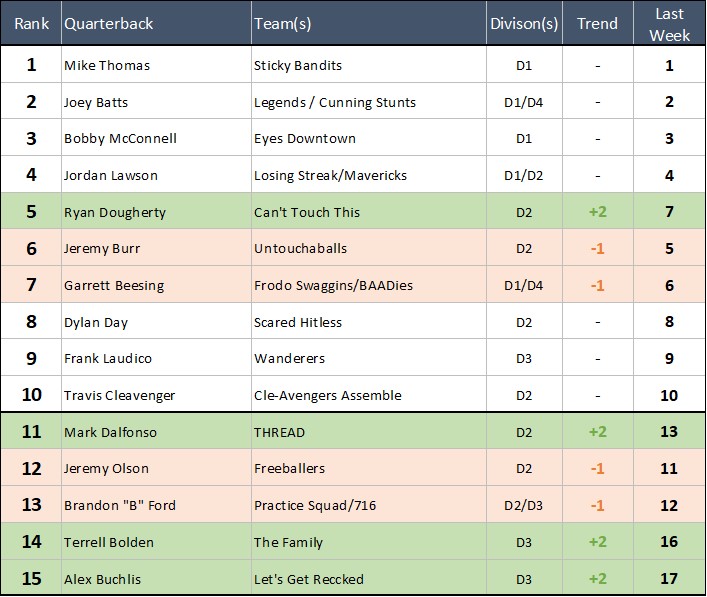
Task: Select the Losing Streak/Mavericks cell
Action: point(330,176)
